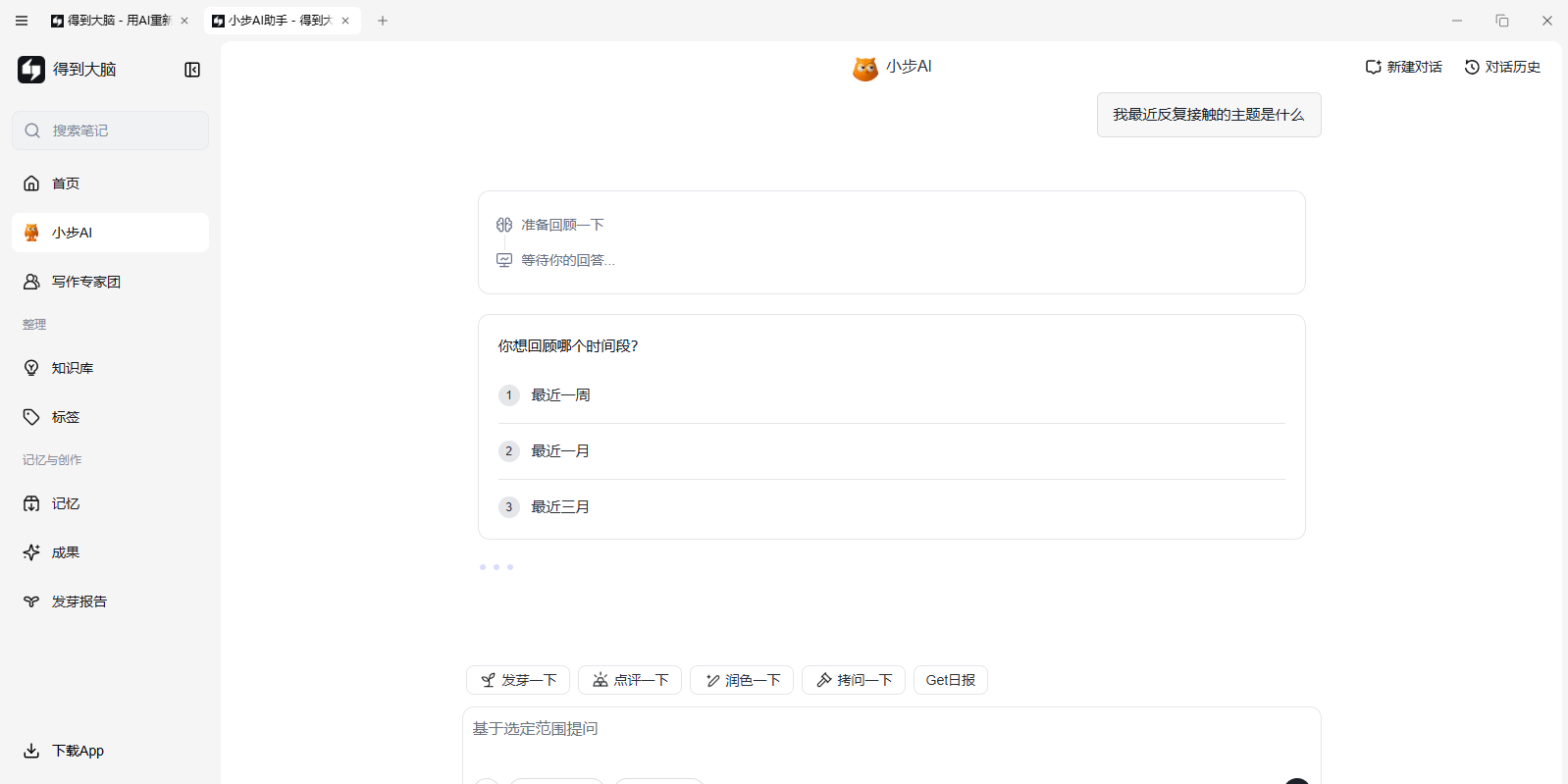Click the 下载App link
This screenshot has width=1568, height=784.
[64, 751]
